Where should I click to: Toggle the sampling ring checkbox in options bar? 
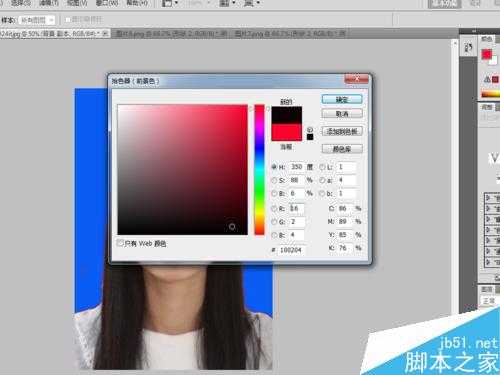click(x=68, y=20)
